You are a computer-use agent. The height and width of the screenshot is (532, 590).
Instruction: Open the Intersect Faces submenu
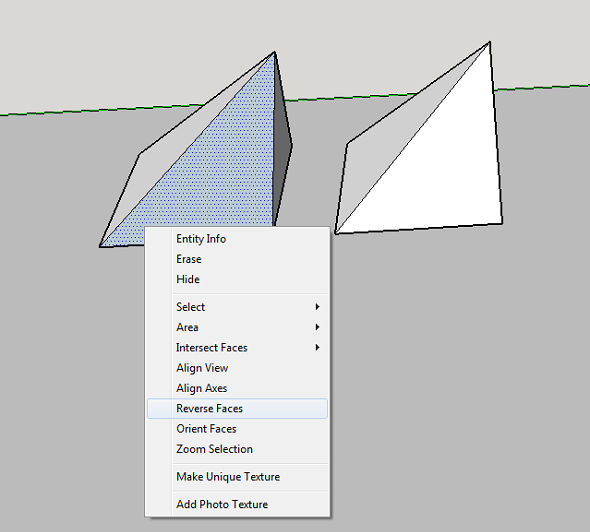coord(237,348)
